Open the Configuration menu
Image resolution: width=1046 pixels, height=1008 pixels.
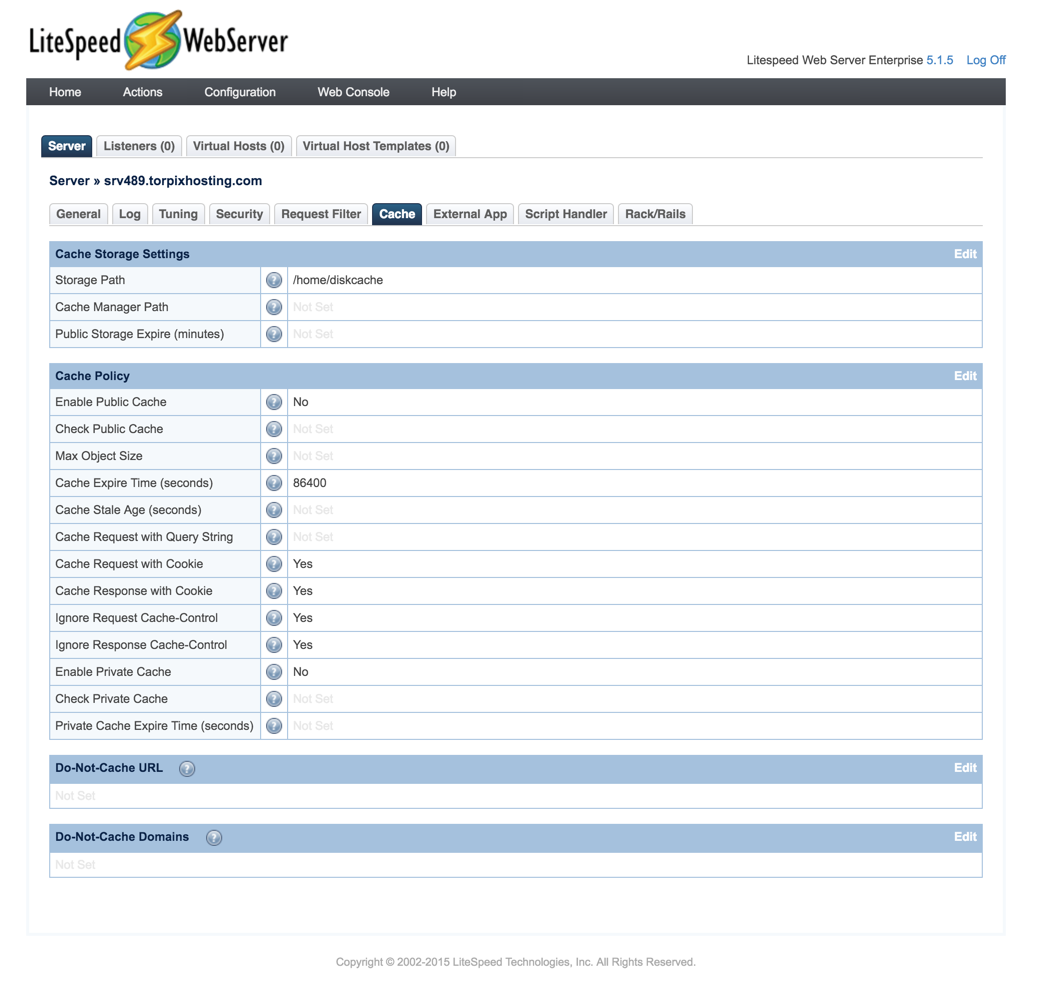240,92
